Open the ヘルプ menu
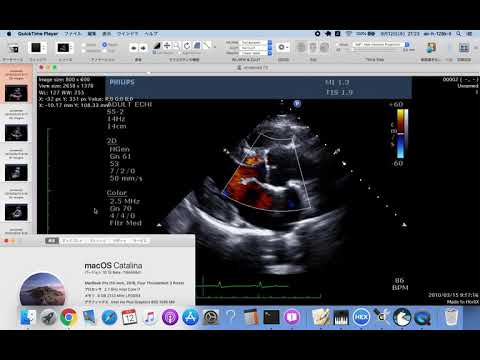The image size is (480, 360). click(151, 34)
